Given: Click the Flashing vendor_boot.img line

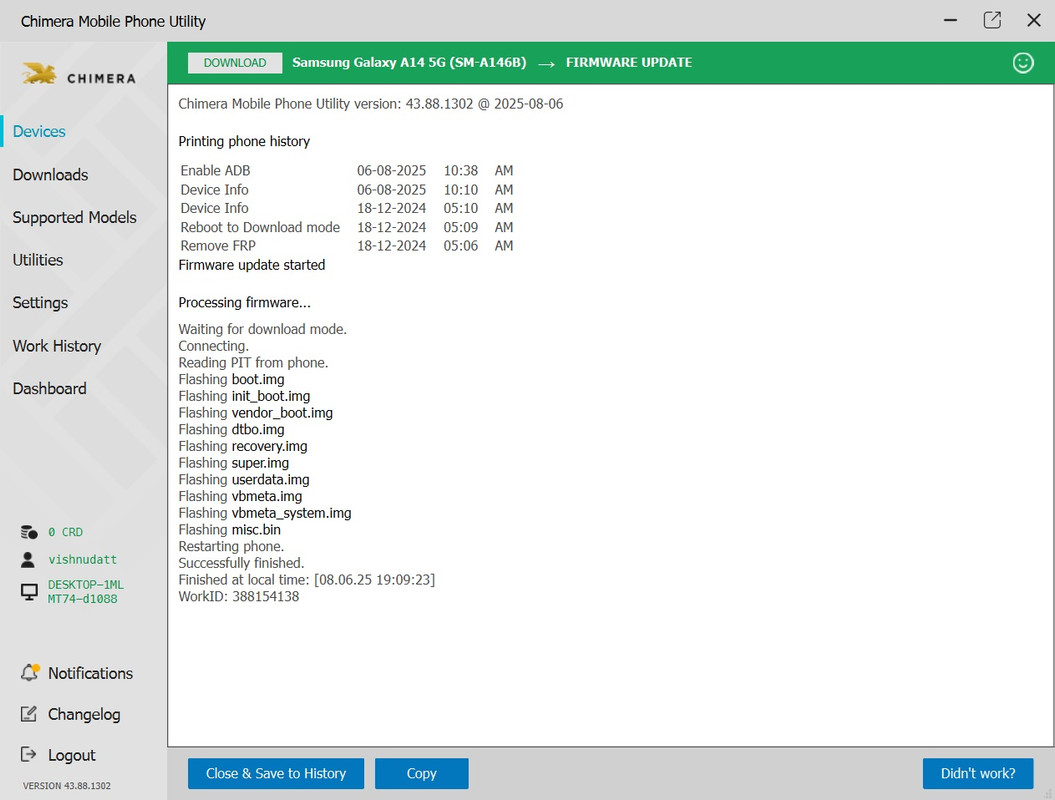Looking at the screenshot, I should (256, 413).
